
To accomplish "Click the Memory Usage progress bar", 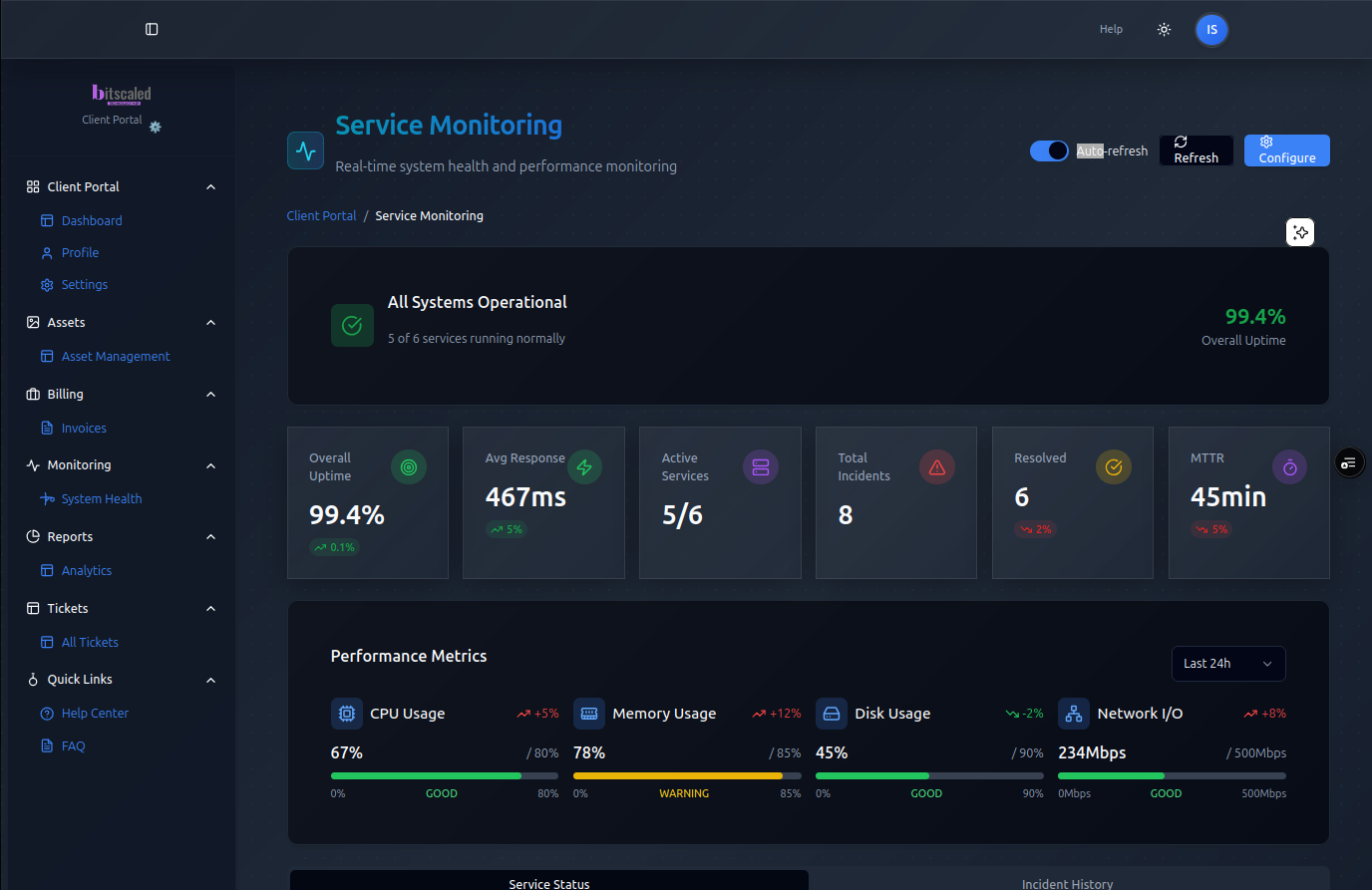I will click(x=686, y=775).
